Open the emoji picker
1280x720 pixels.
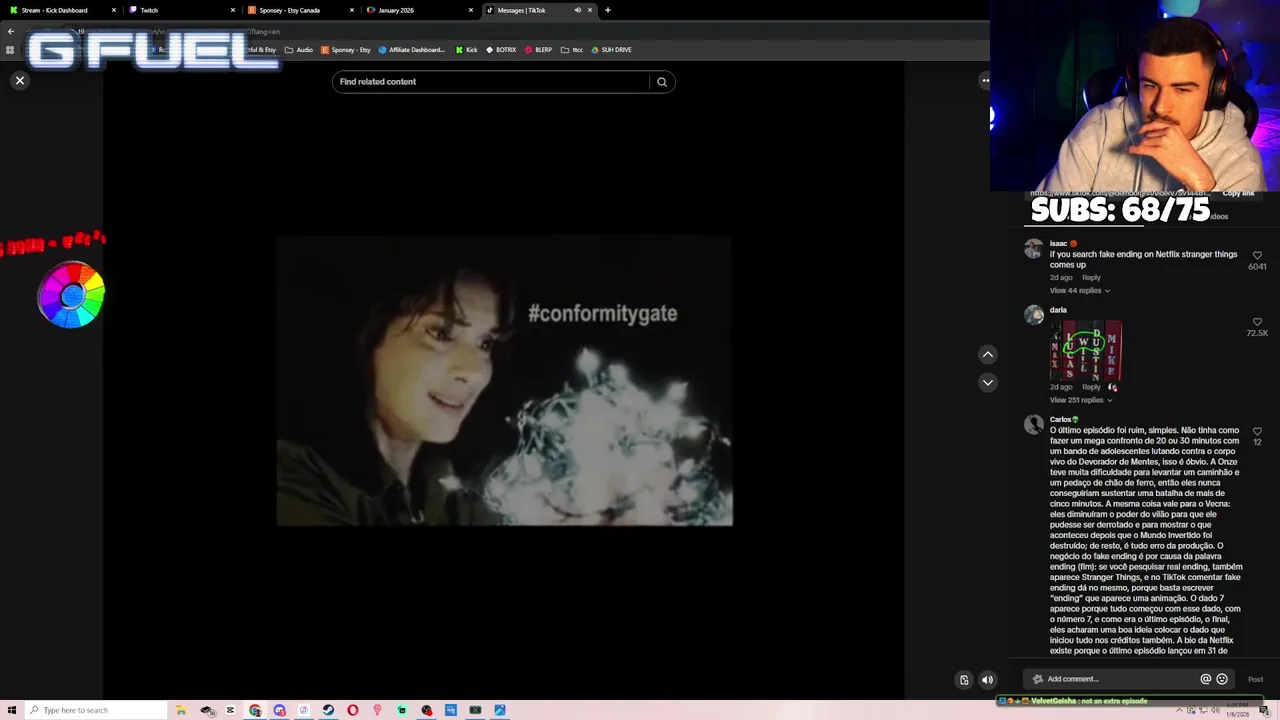[x=1222, y=679]
